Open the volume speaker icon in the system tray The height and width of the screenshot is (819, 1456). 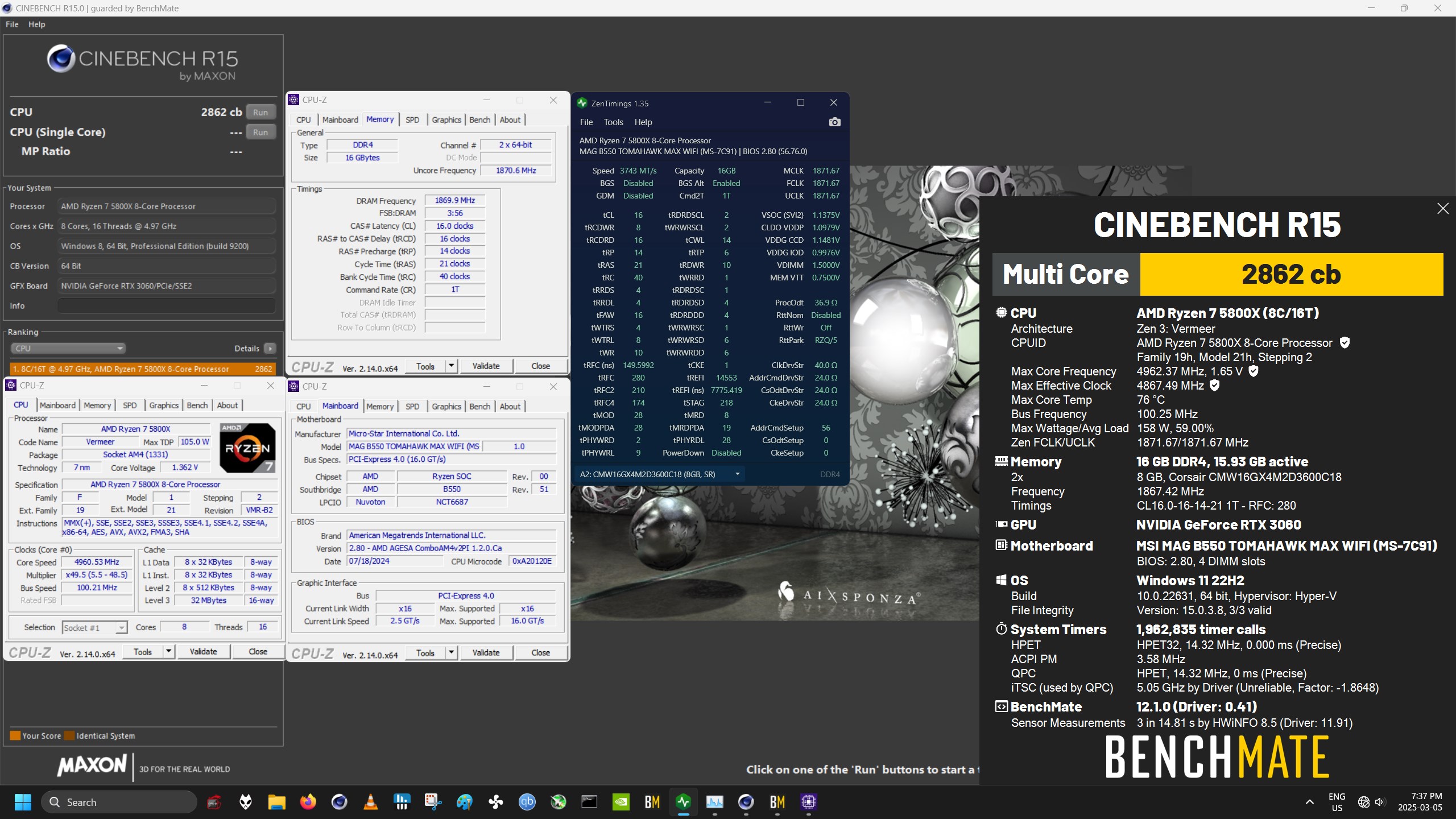[x=1380, y=802]
